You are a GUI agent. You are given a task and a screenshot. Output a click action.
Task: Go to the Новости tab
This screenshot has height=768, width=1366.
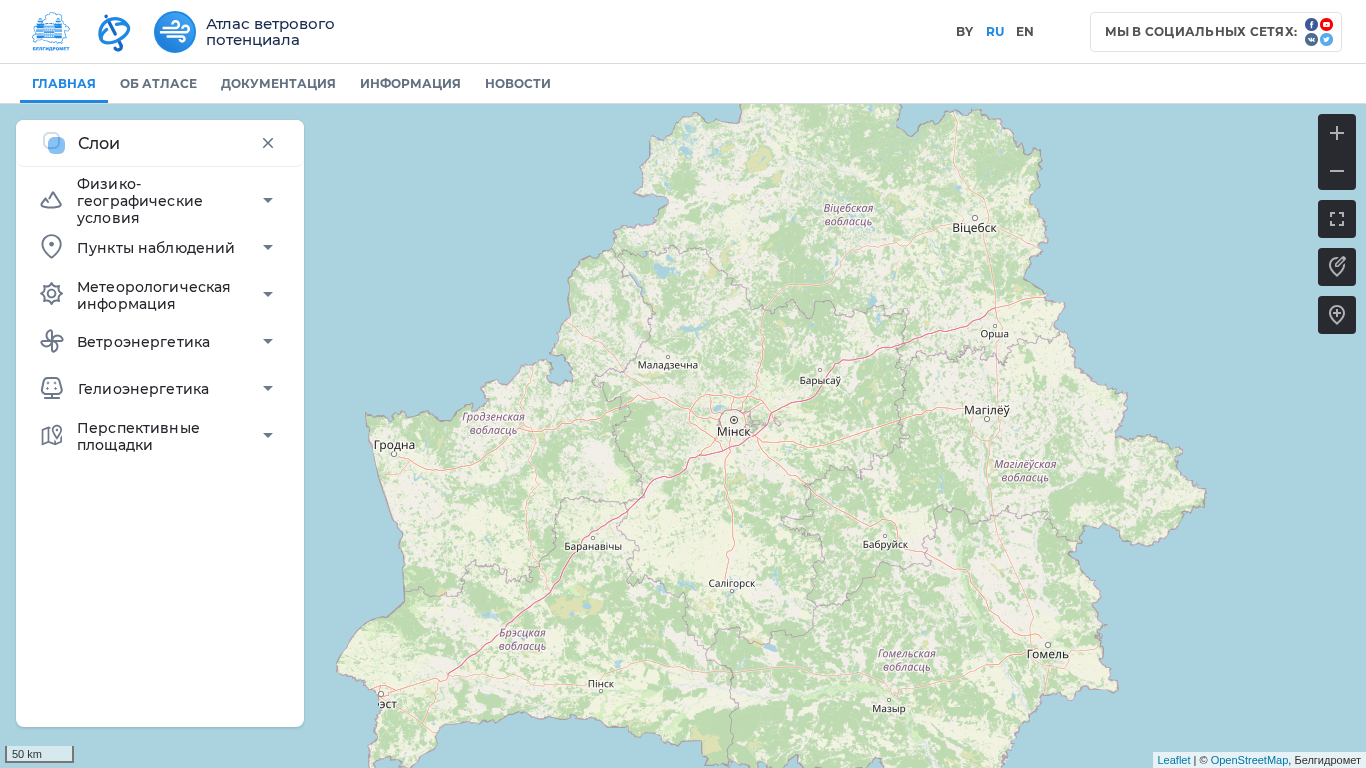click(x=517, y=84)
